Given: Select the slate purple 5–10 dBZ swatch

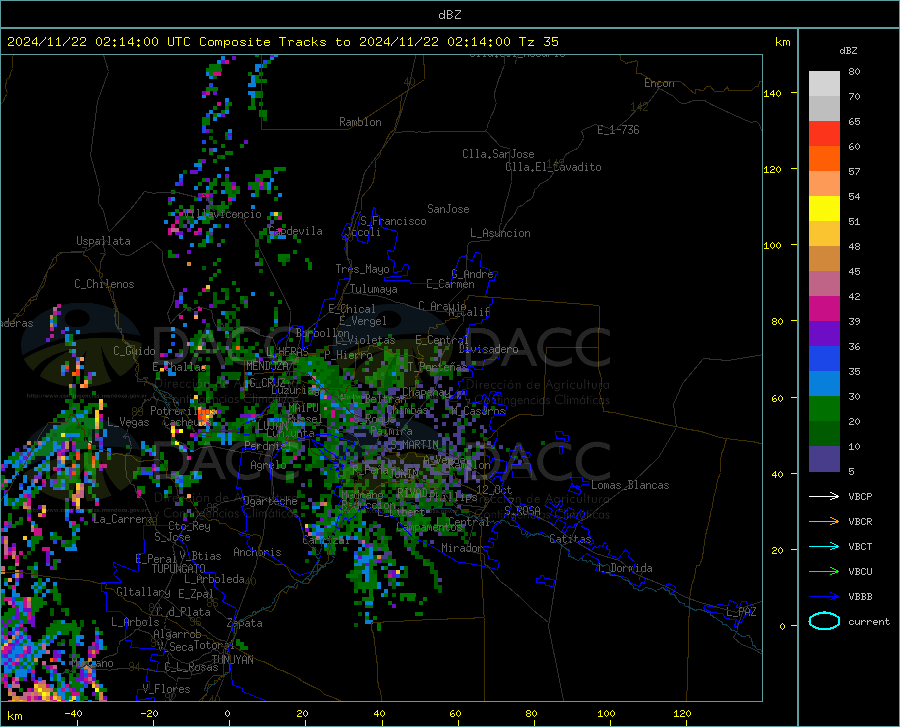Looking at the screenshot, I should pyautogui.click(x=824, y=459).
